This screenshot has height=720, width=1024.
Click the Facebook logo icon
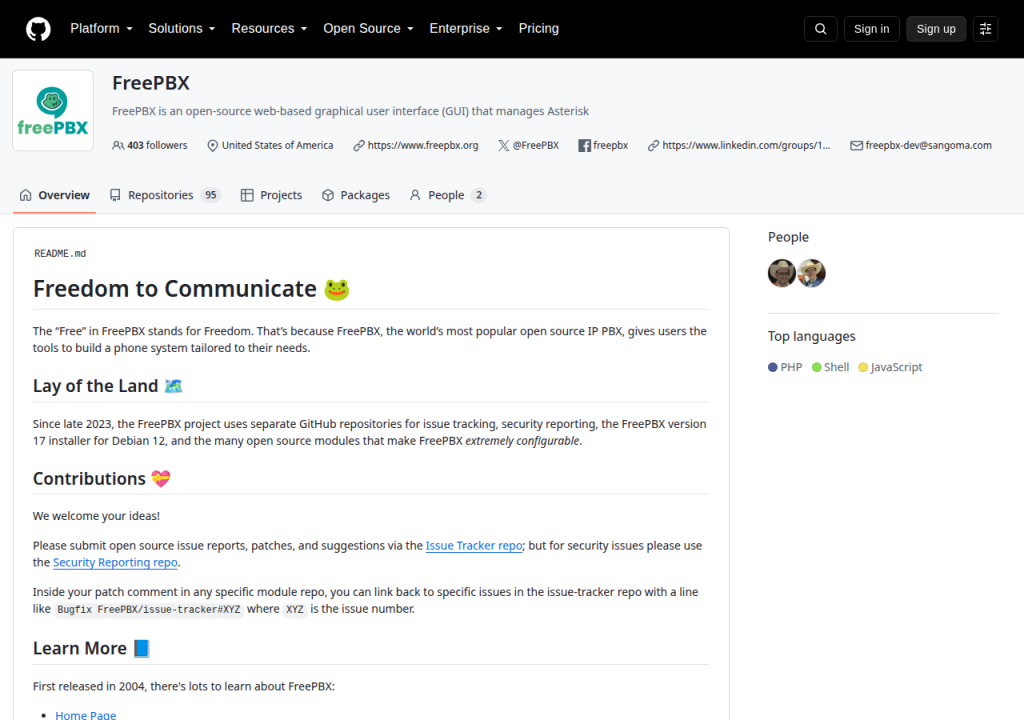pyautogui.click(x=584, y=145)
